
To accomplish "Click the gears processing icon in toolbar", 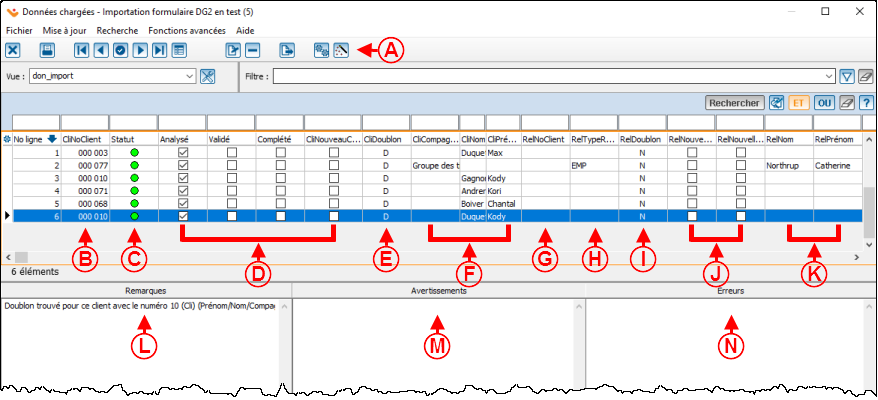I will coord(321,50).
